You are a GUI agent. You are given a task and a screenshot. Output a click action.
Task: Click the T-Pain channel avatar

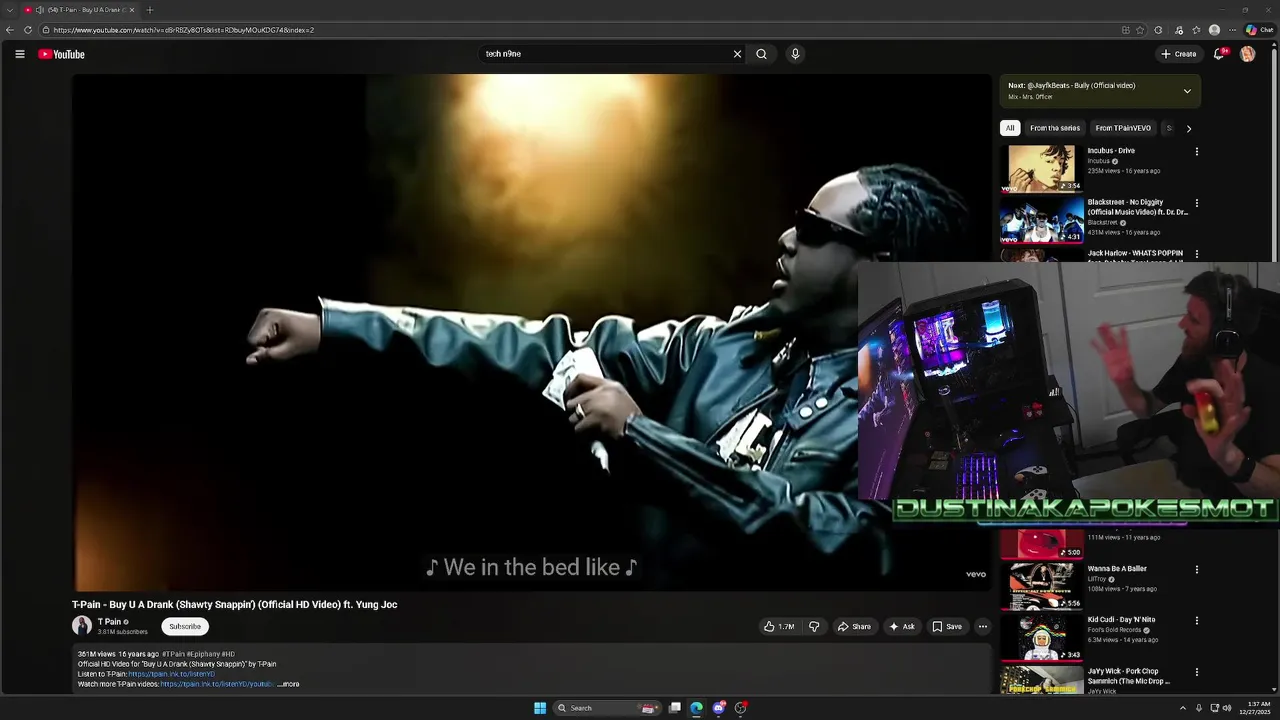(x=82, y=626)
